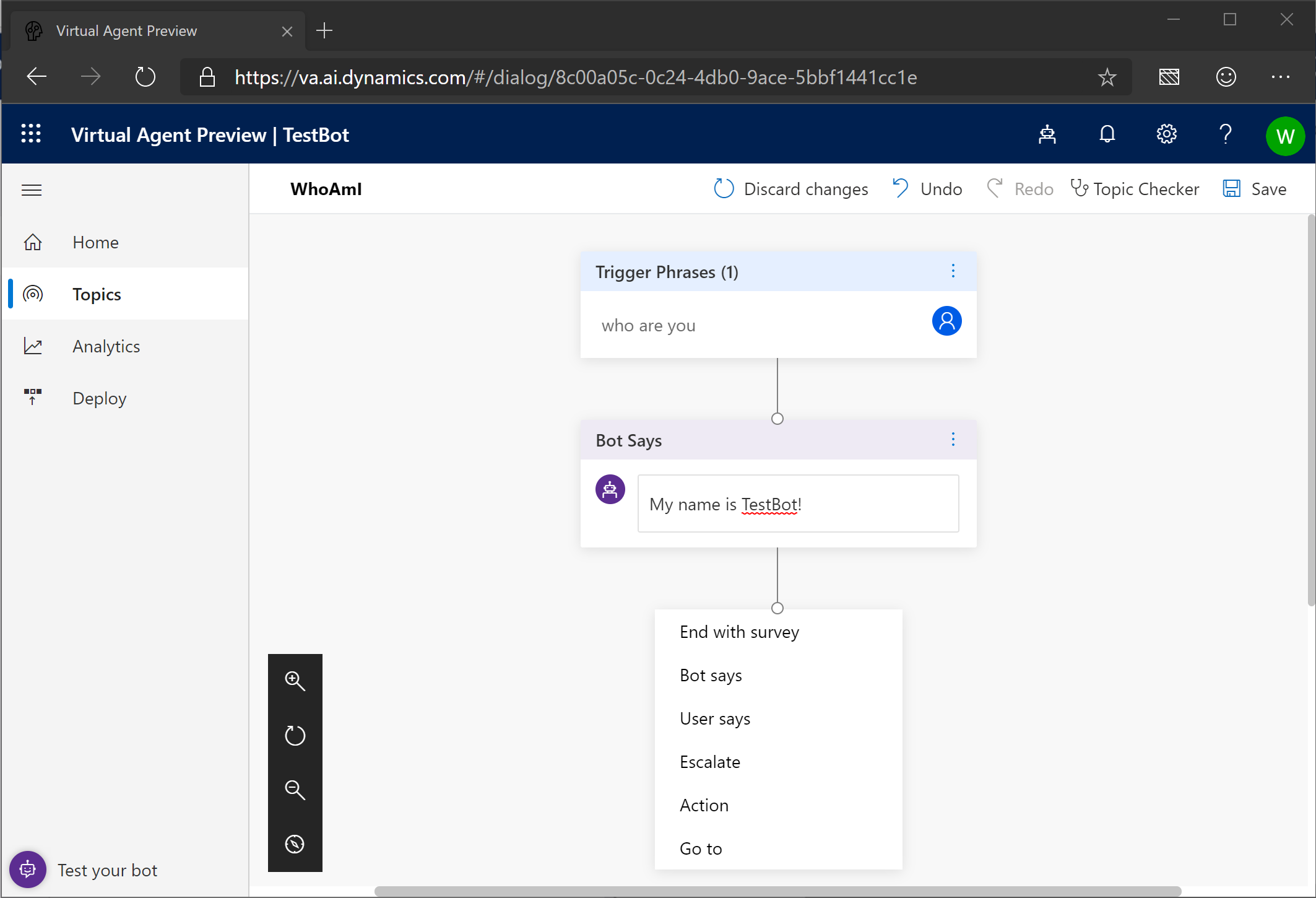1316x898 pixels.
Task: Select Escalate from the node menu
Action: point(709,762)
